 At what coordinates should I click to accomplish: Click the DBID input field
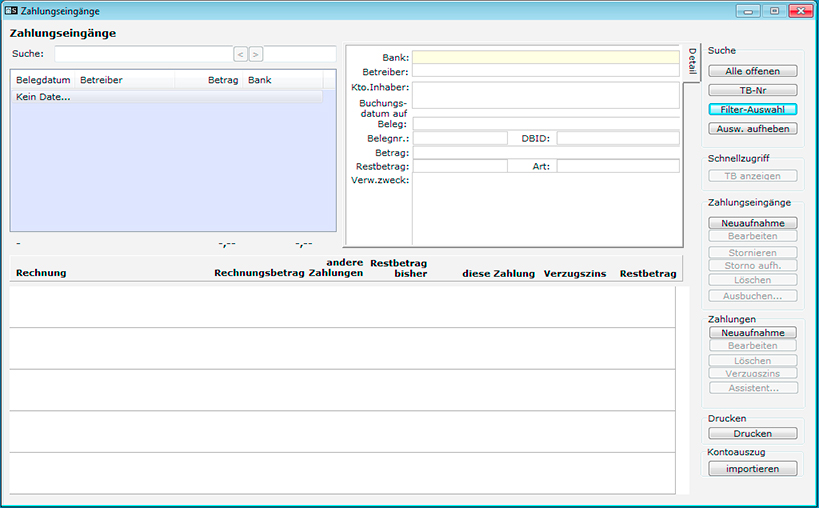point(617,138)
